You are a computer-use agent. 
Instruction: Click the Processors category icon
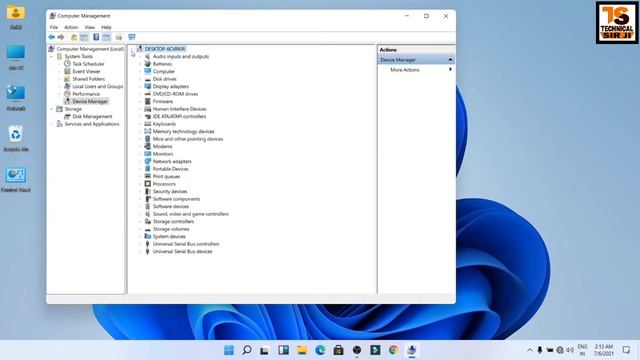pos(148,184)
